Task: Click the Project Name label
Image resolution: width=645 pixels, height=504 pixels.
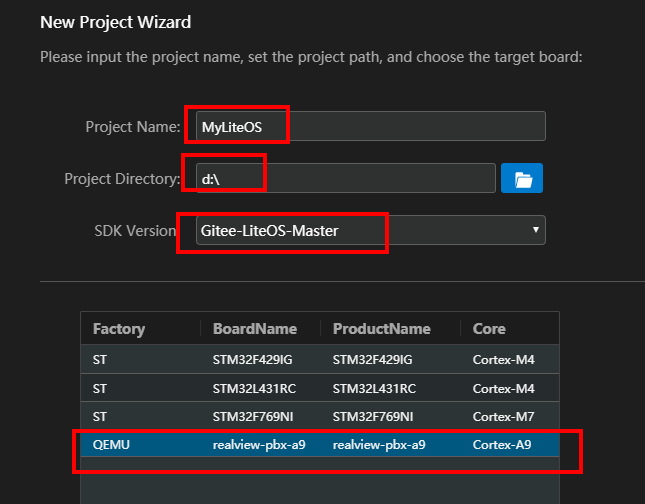Action: pos(132,127)
